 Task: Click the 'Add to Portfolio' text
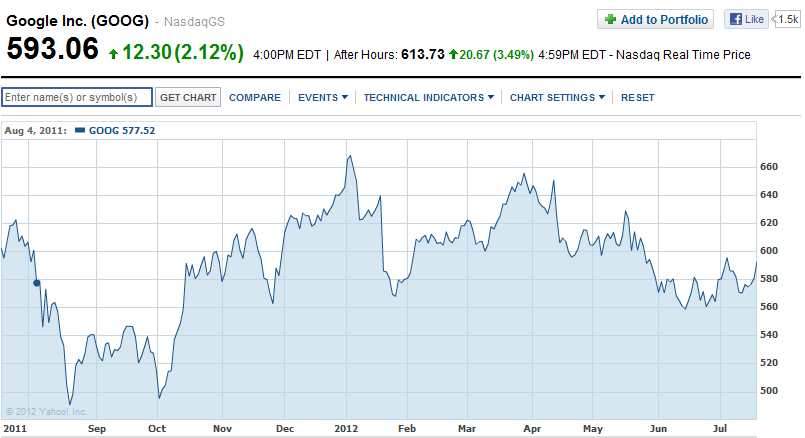coord(664,20)
